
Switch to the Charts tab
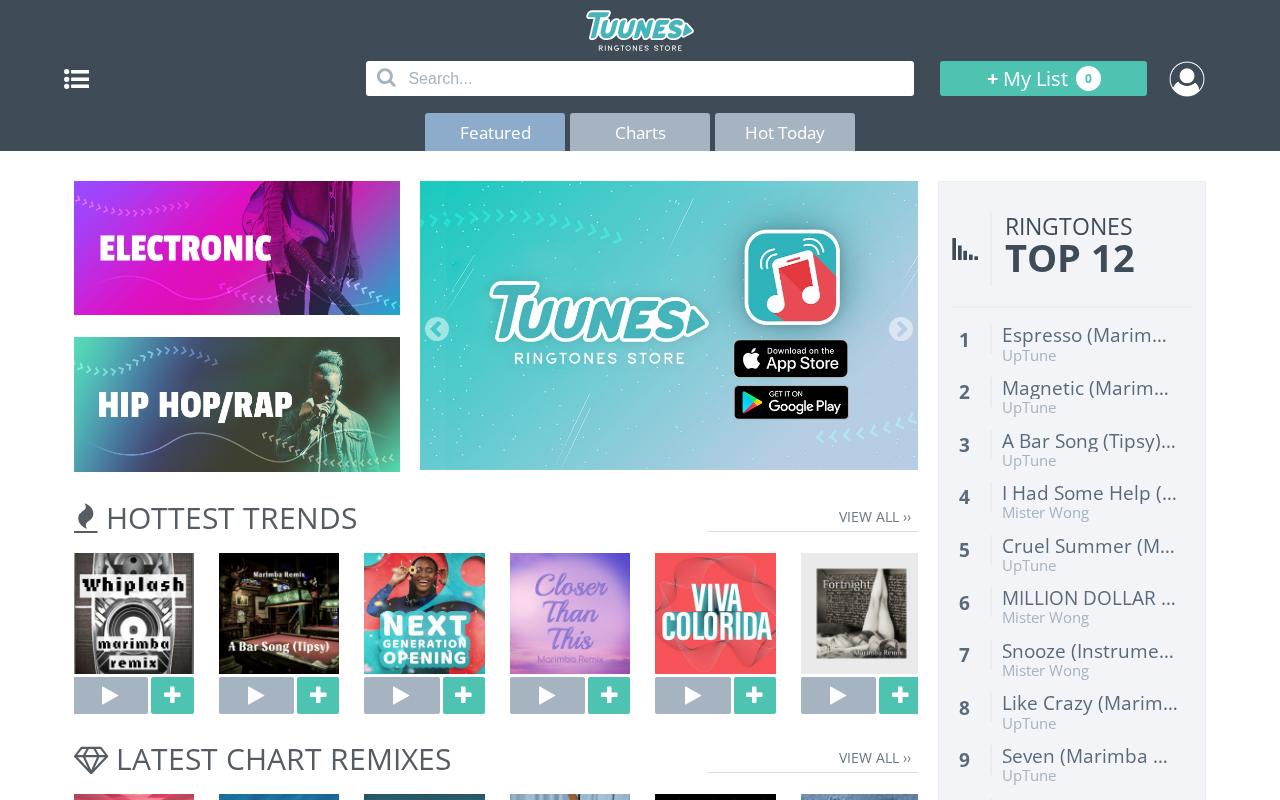640,132
